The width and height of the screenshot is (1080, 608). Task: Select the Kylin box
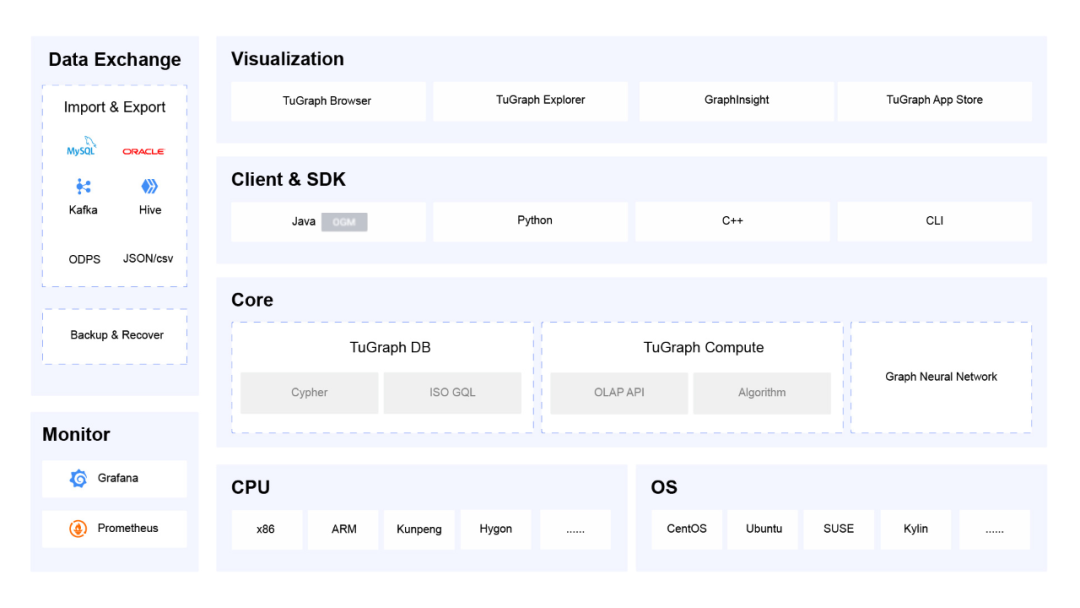coord(916,530)
